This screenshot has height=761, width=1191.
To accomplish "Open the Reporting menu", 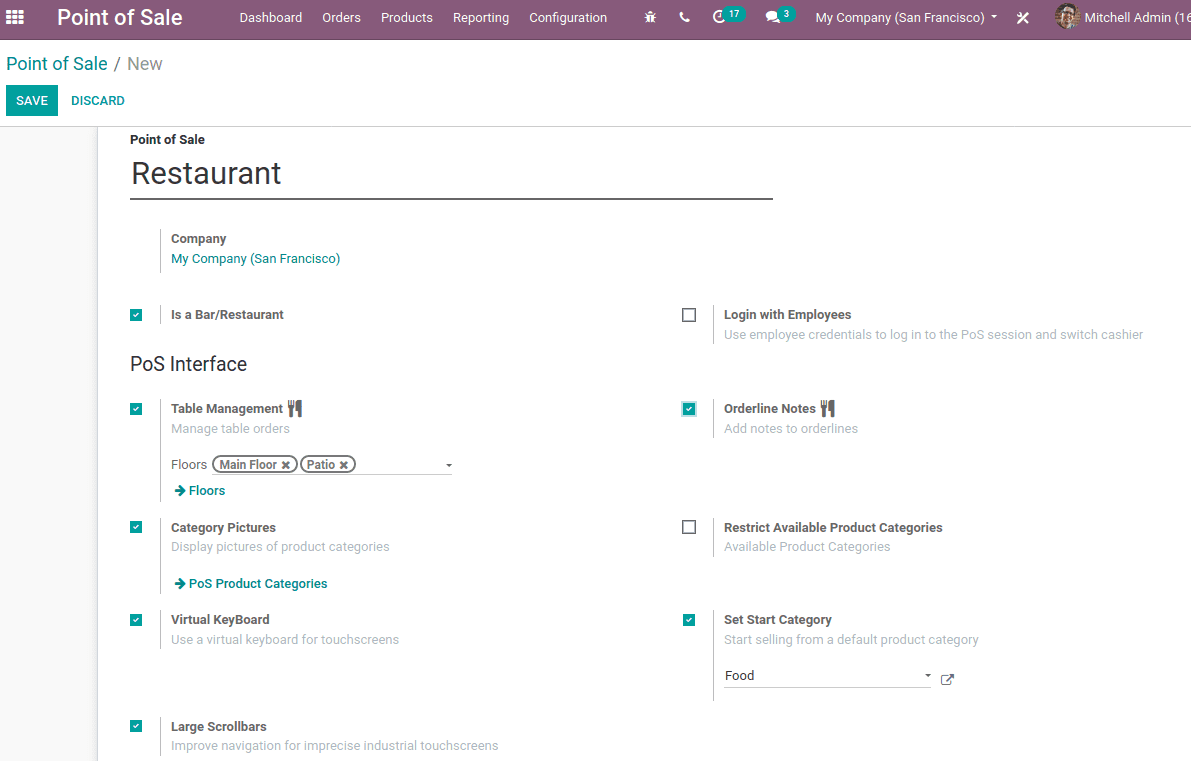I will 481,17.
